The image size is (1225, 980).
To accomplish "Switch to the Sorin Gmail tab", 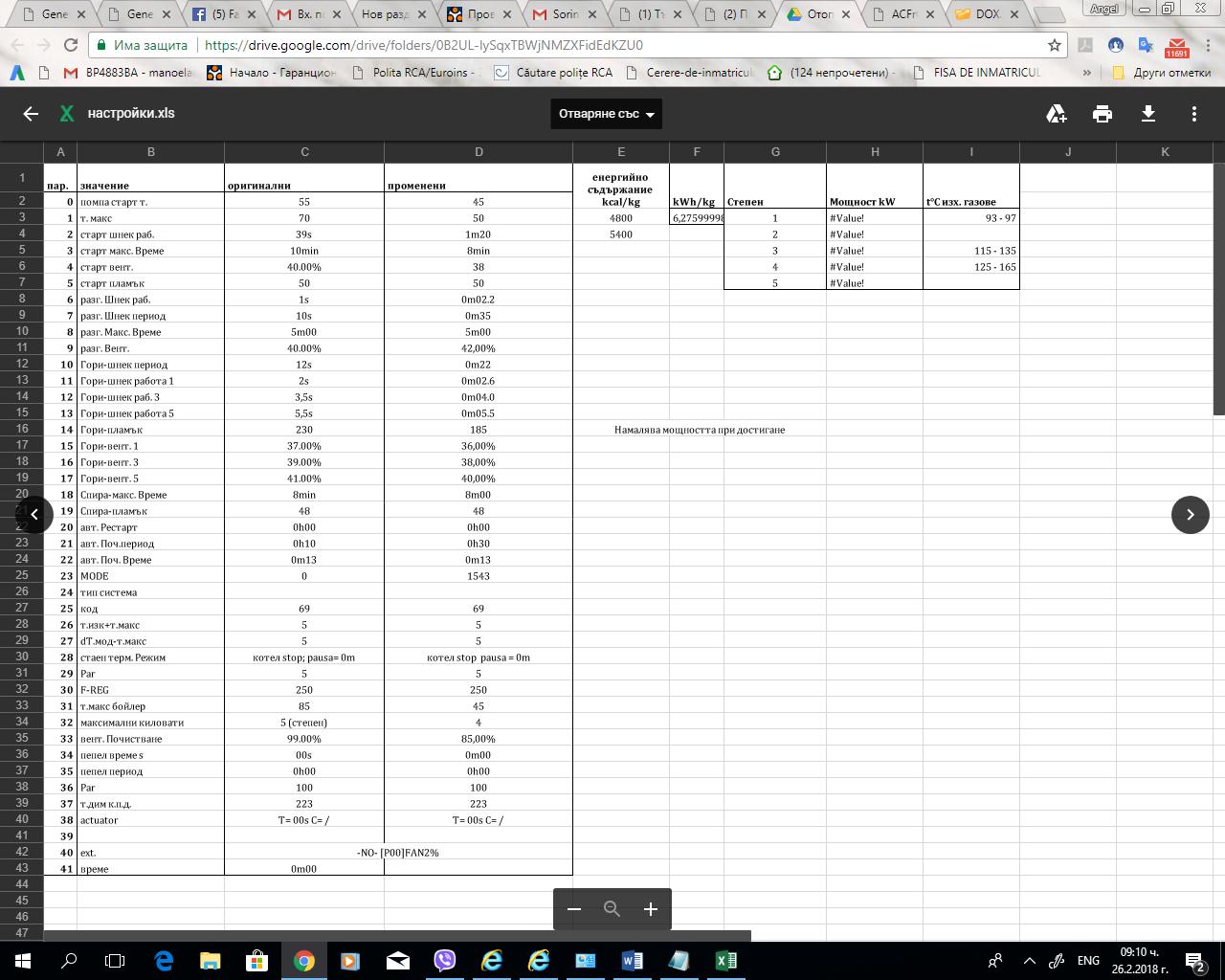I will [x=565, y=14].
